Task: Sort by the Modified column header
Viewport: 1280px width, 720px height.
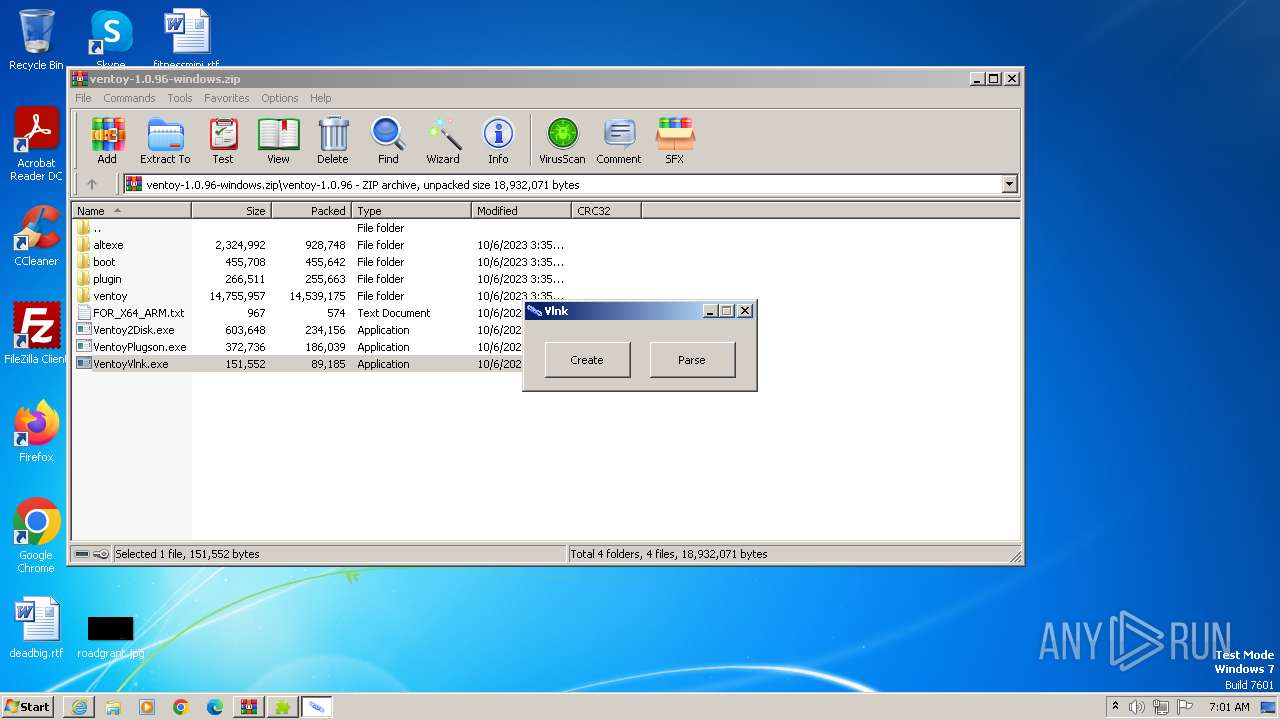Action: (x=521, y=210)
